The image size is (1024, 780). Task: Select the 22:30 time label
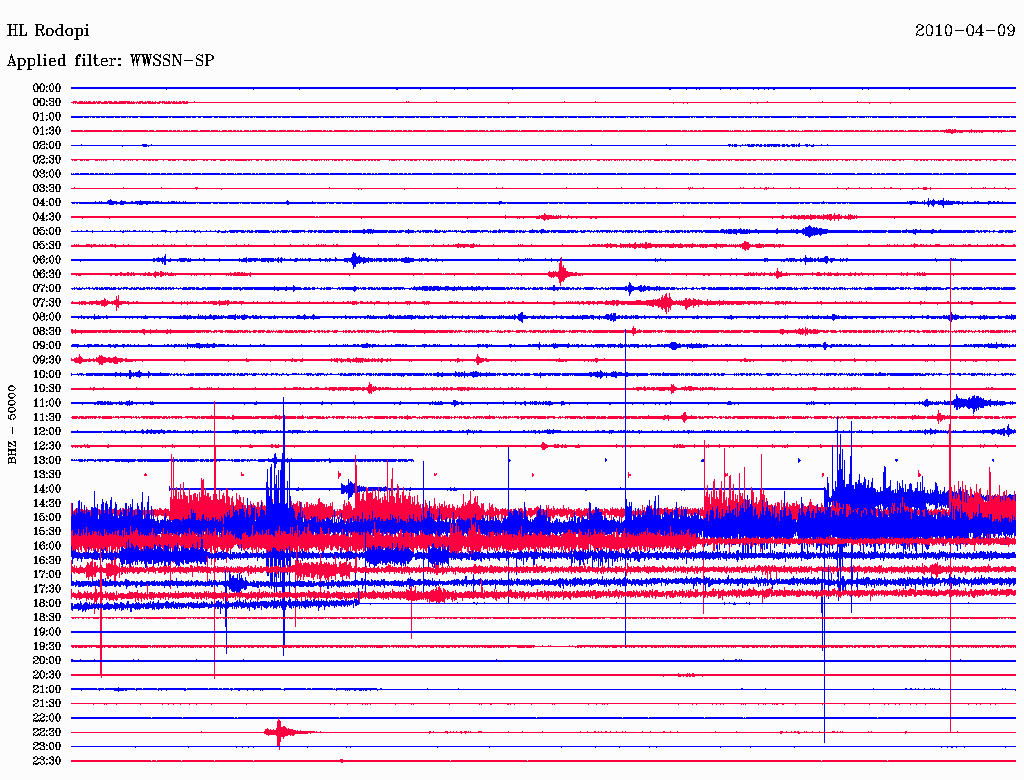pyautogui.click(x=47, y=732)
